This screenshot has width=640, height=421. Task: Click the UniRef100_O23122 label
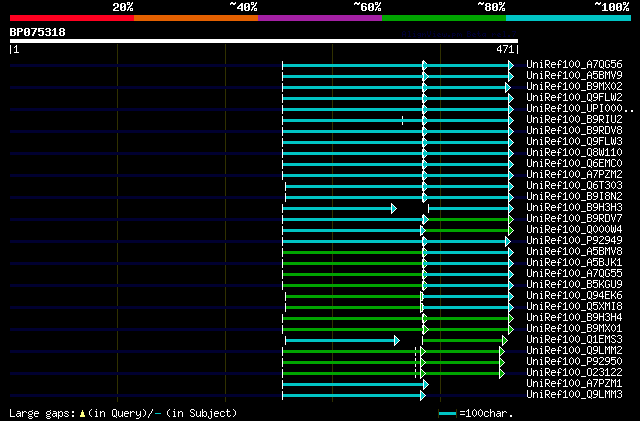[574, 373]
